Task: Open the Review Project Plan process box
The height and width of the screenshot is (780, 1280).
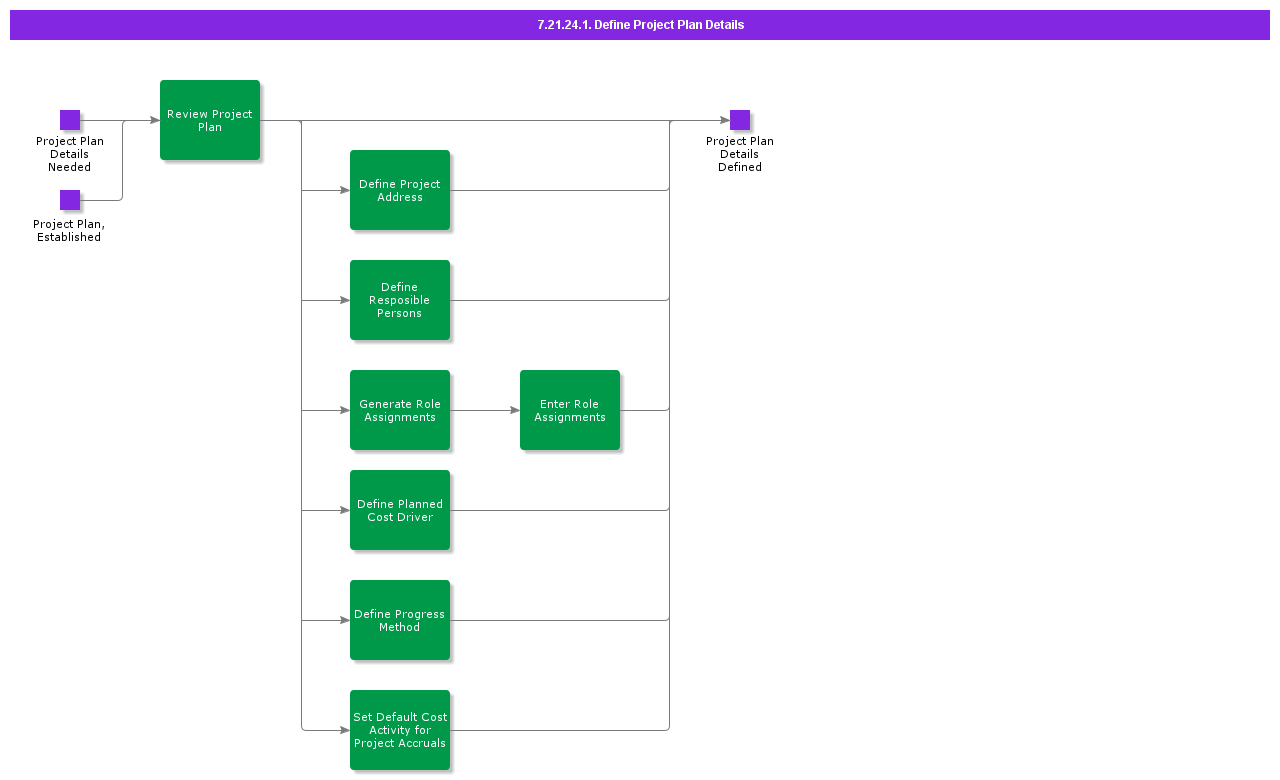Action: click(x=210, y=120)
